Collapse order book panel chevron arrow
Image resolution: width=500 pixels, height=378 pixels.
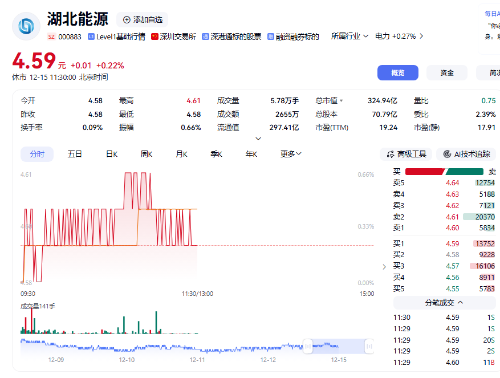coord(384,266)
